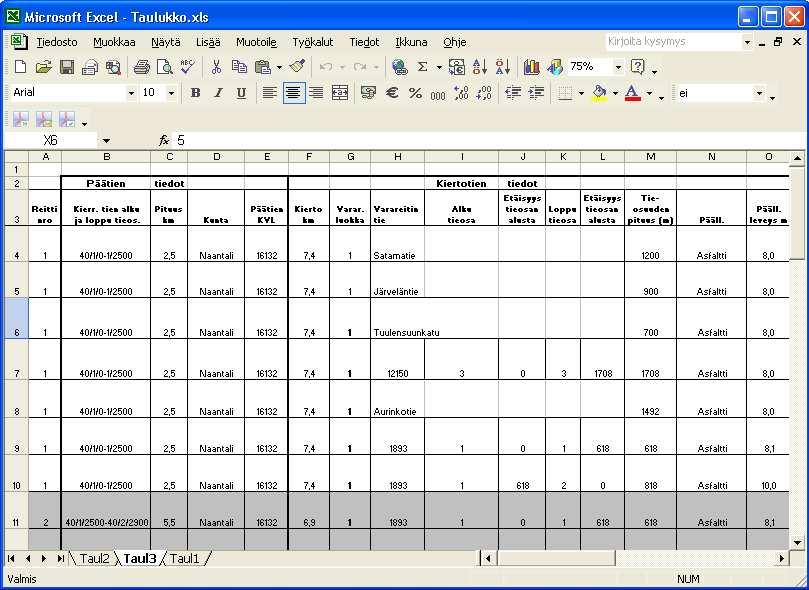Run the ABC spelling check
This screenshot has width=809, height=590.
point(188,67)
